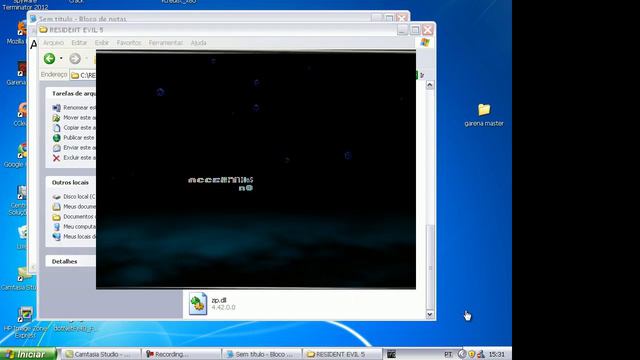Click the Meus locais de rede icon

(56, 237)
